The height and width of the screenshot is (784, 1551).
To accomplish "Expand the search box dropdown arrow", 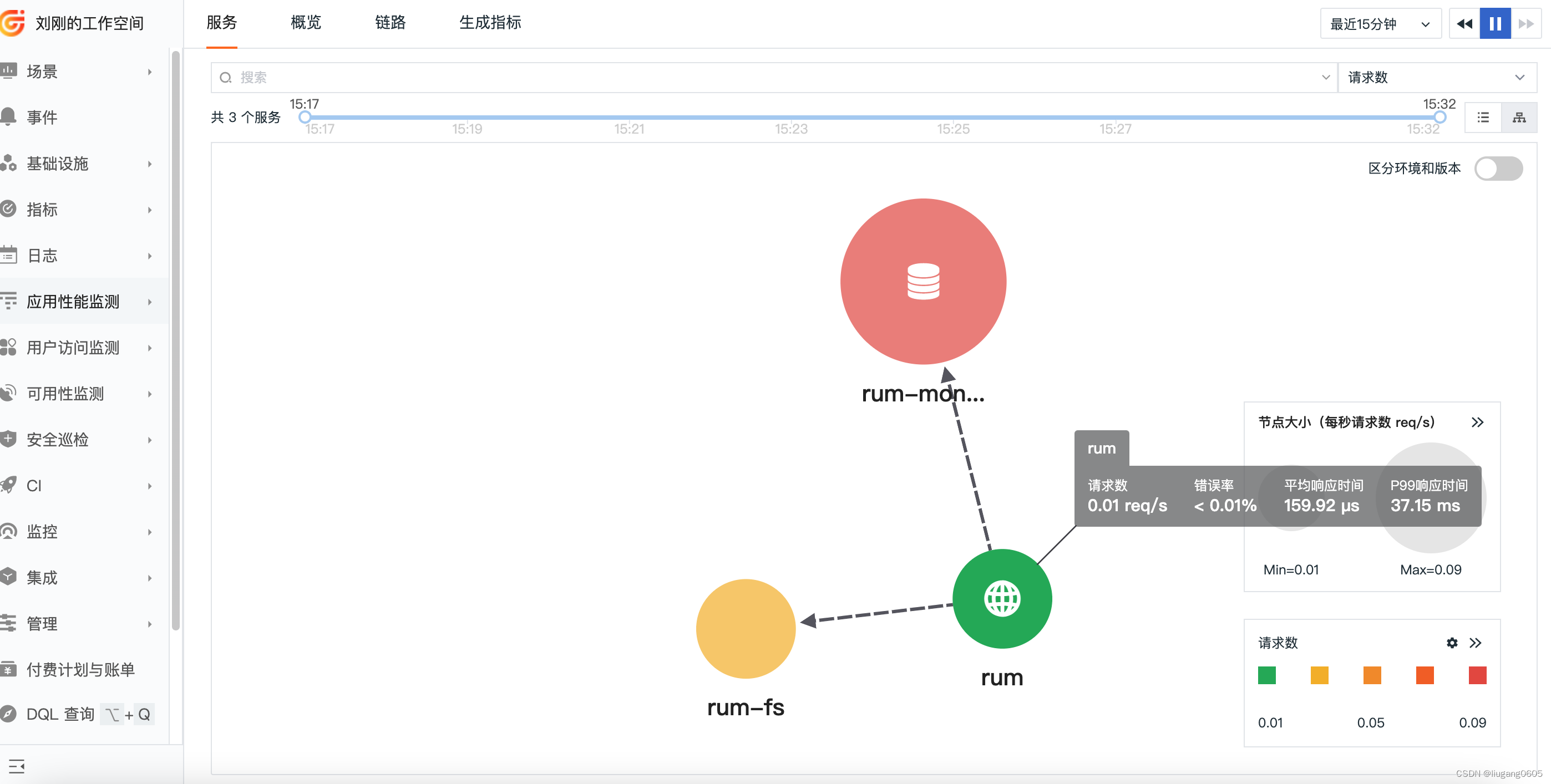I will 1325,78.
